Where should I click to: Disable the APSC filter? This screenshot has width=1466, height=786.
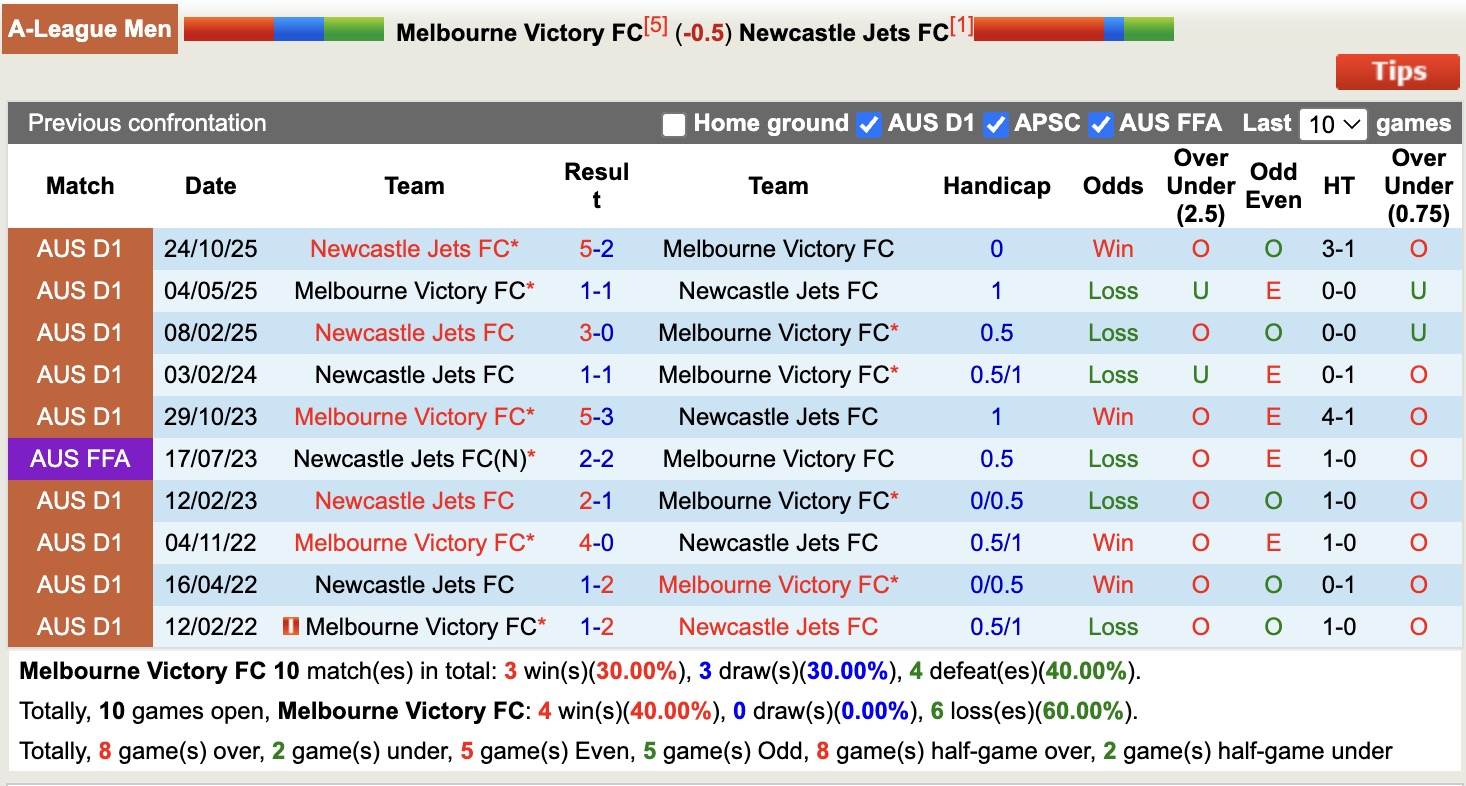coord(996,124)
